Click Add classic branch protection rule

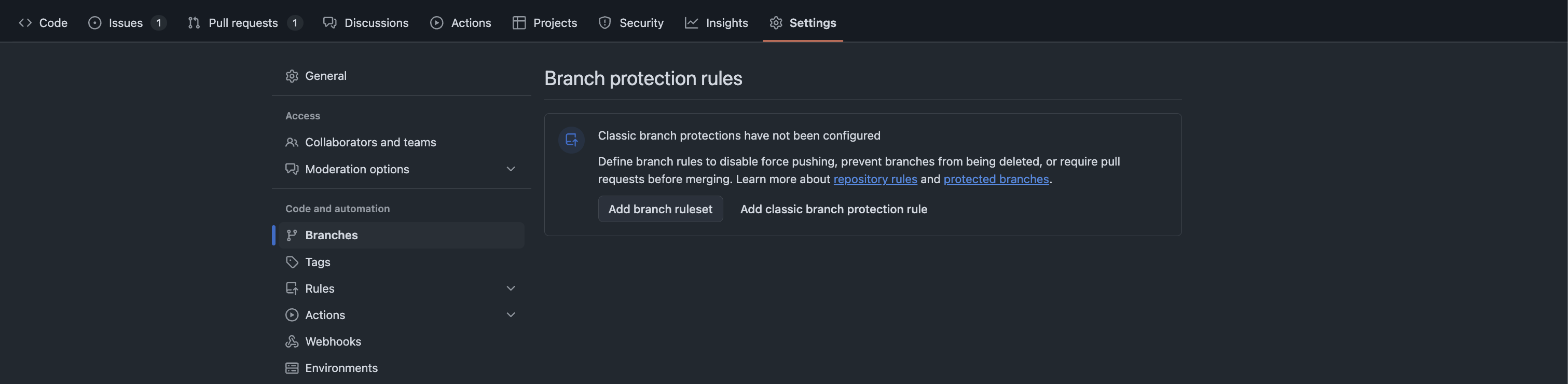[x=833, y=209]
